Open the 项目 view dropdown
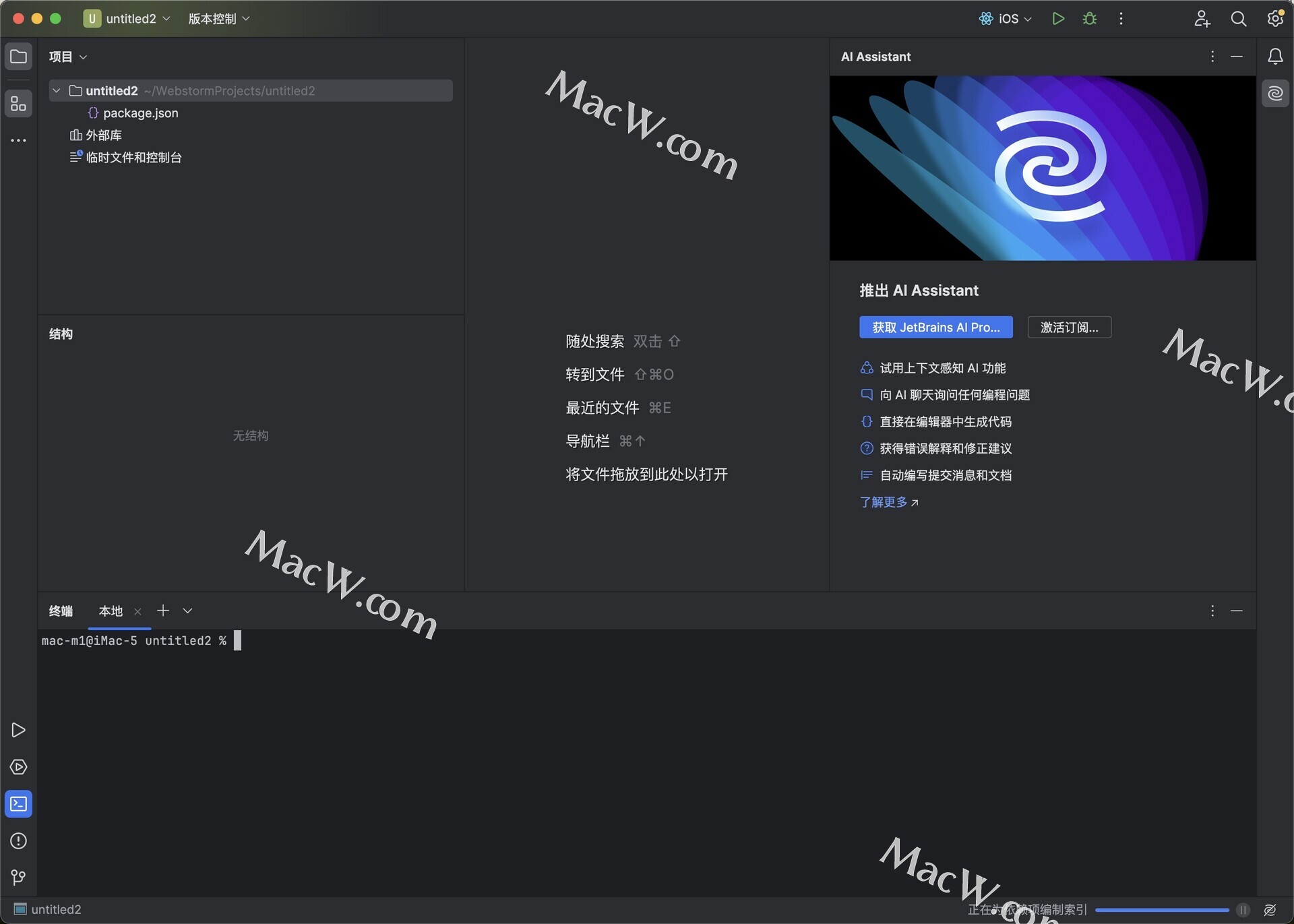1294x924 pixels. pos(68,57)
